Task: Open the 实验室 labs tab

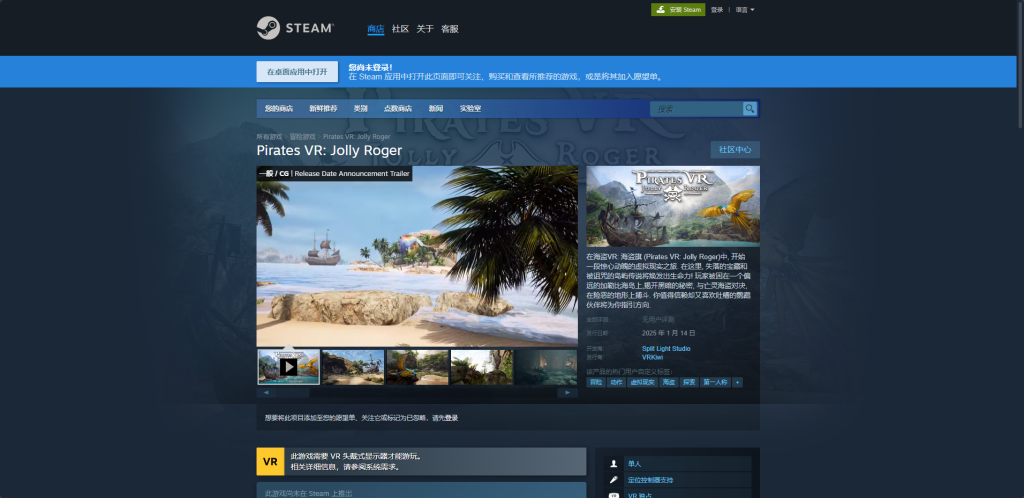Action: tap(470, 109)
